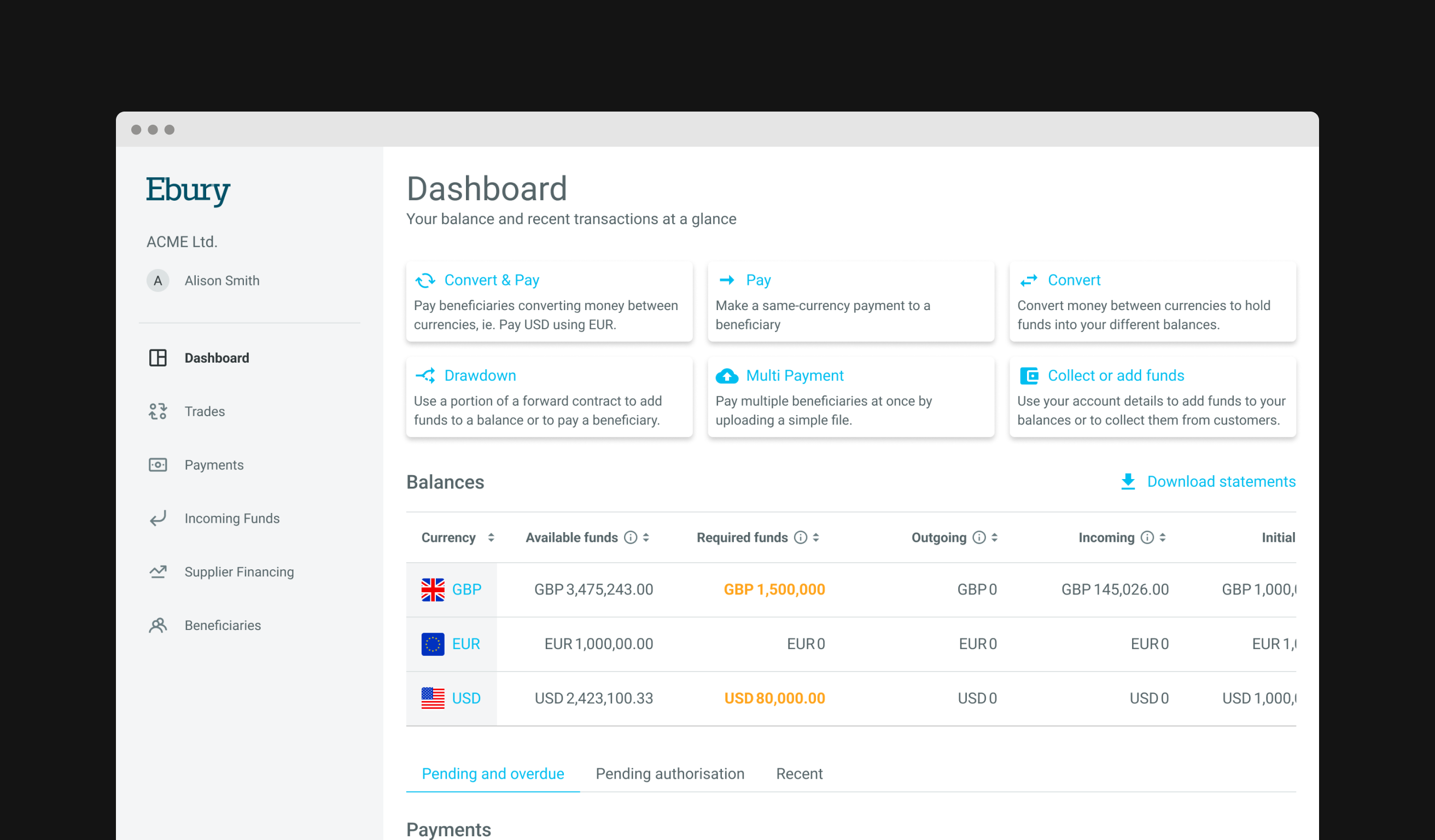Open Collect or add funds link
Screen dimensions: 1435x840
[1116, 375]
